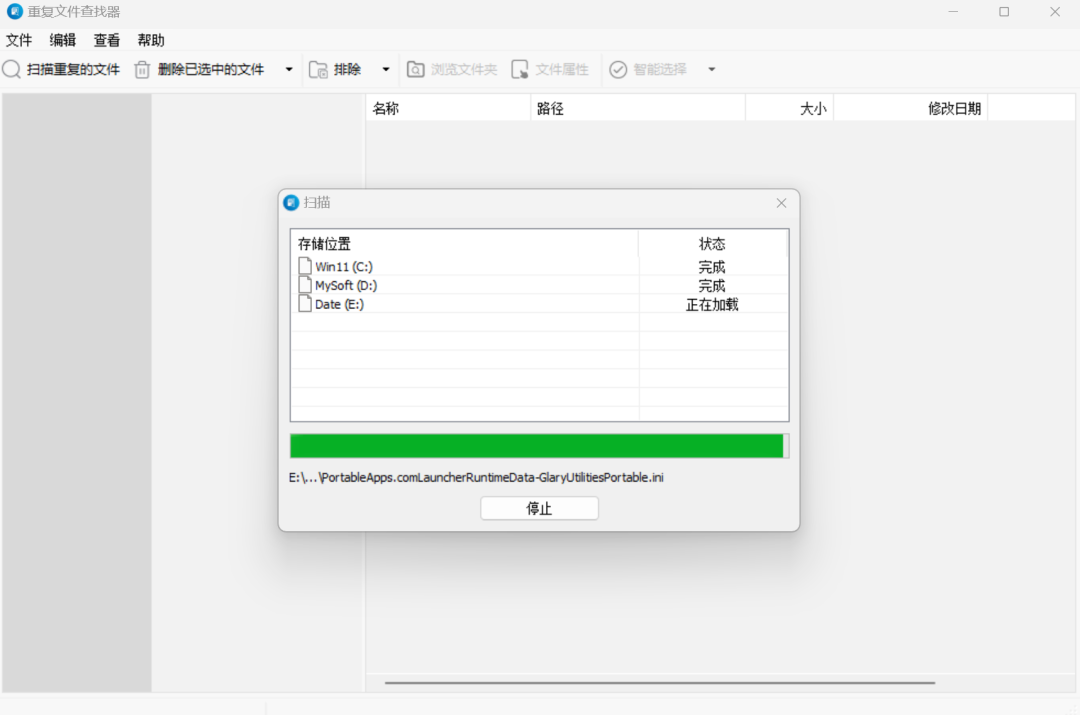1080x715 pixels.
Task: Click the scan duplicate files magnifier icon
Action: (12, 69)
